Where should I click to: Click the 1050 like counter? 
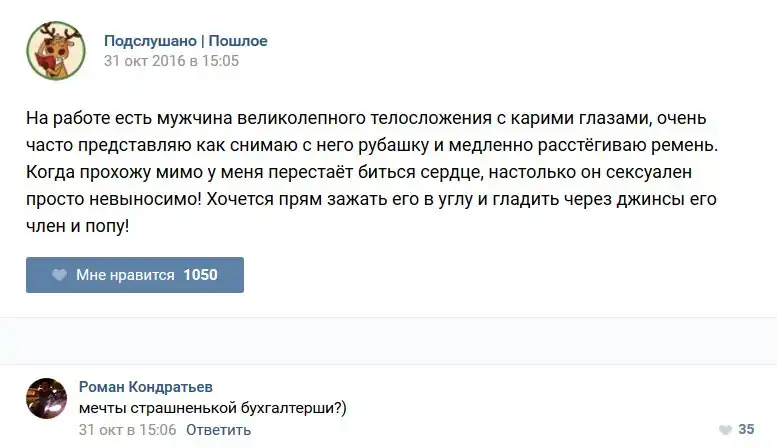pos(200,275)
